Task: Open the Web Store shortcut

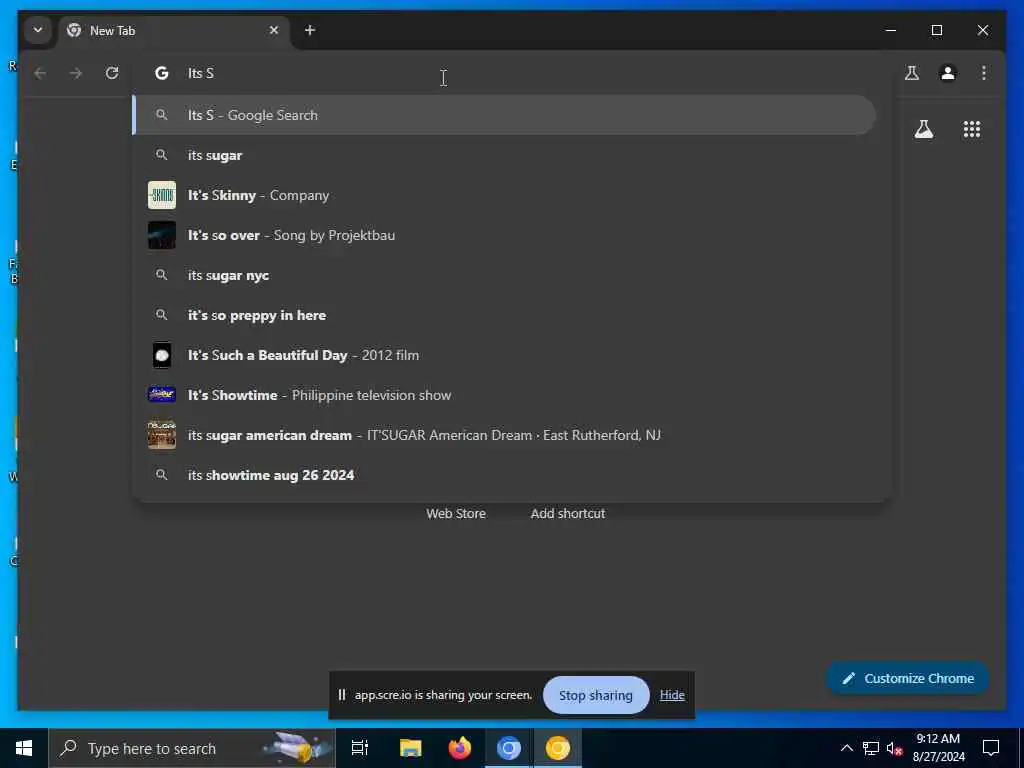Action: point(456,513)
